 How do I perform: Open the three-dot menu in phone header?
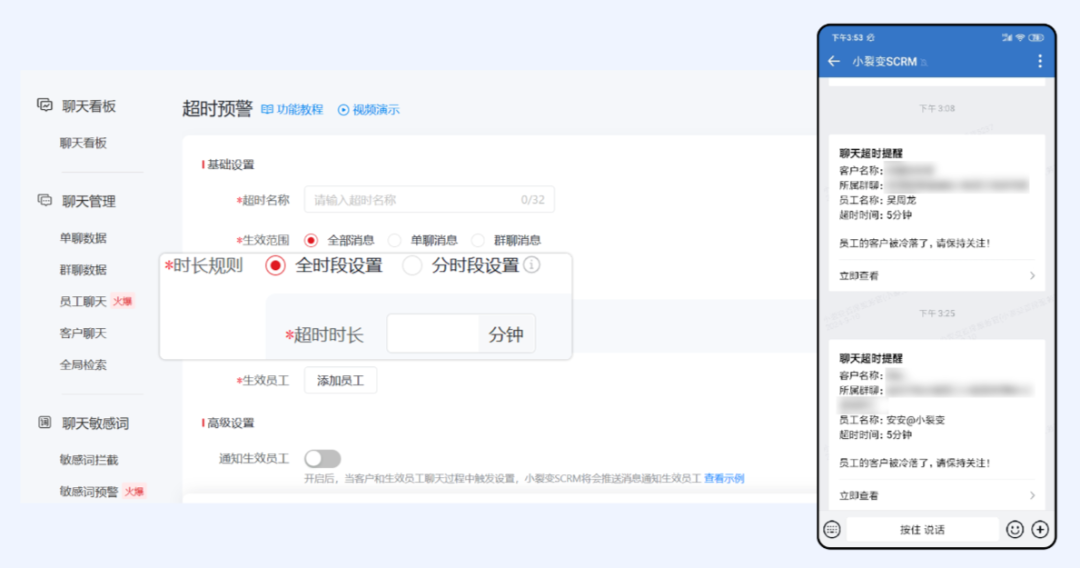1039,61
